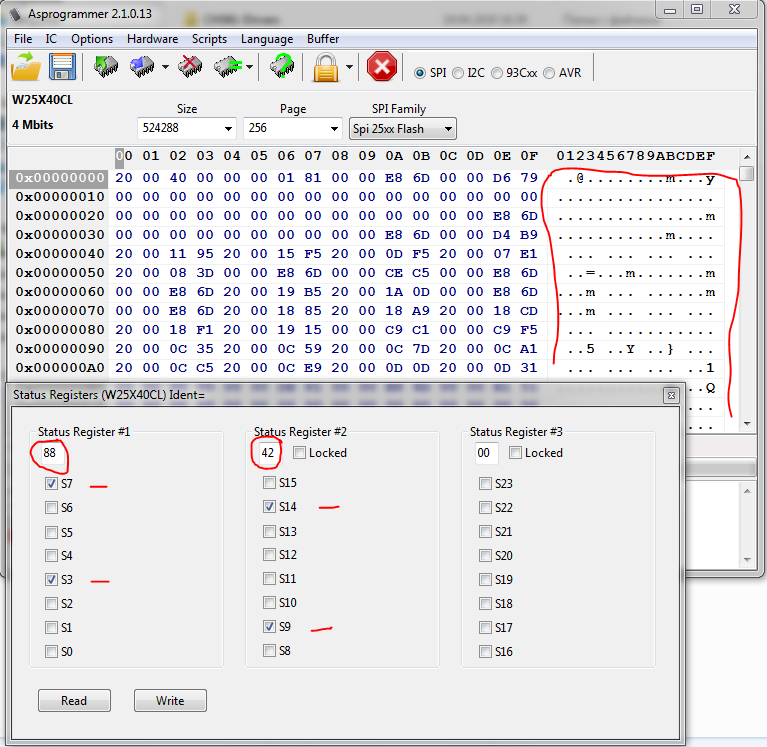Viewport: 767px width, 747px height.
Task: Select the I2C radio button
Action: 458,73
